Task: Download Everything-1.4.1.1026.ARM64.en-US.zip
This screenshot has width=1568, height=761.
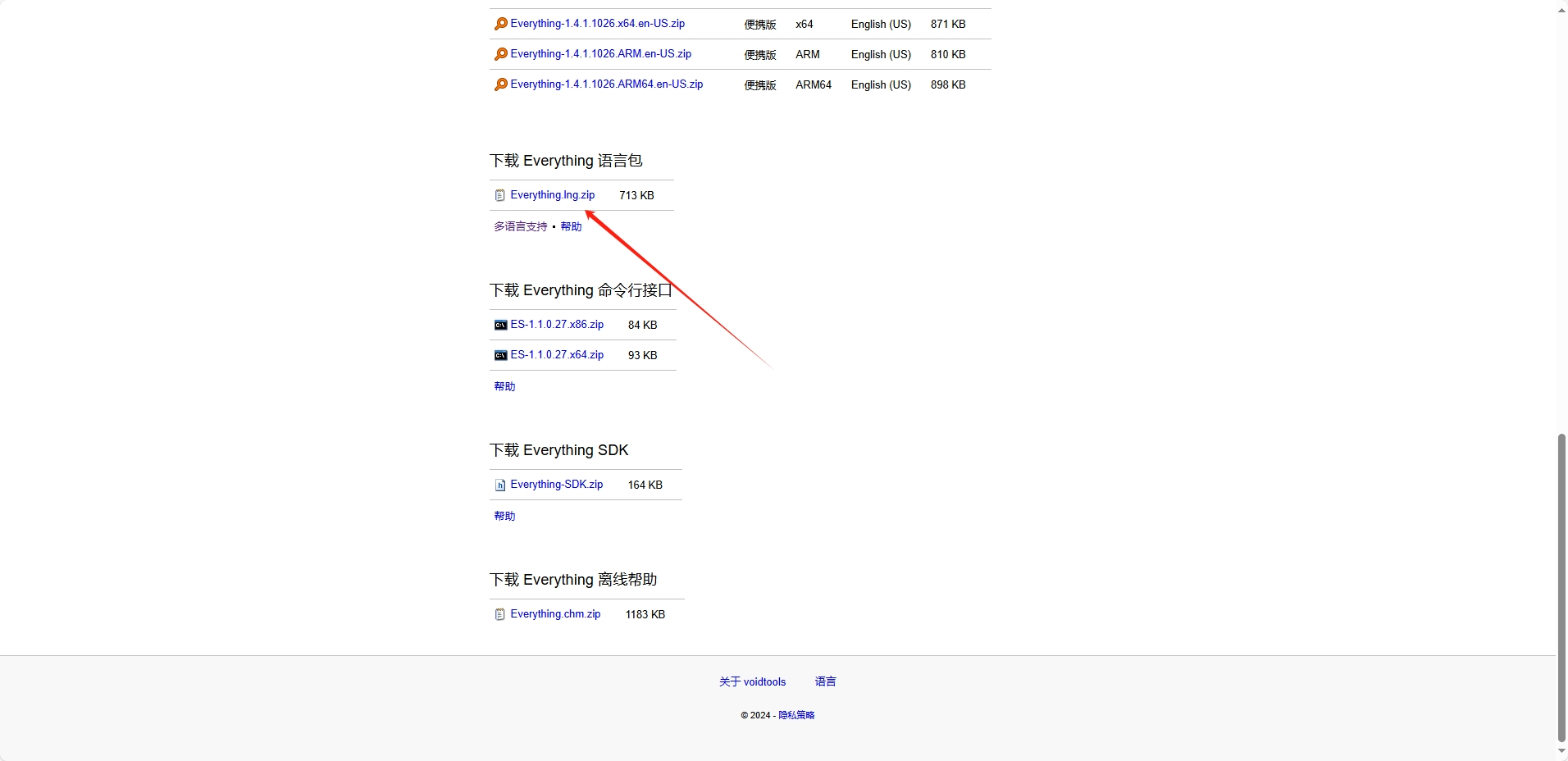Action: point(606,84)
